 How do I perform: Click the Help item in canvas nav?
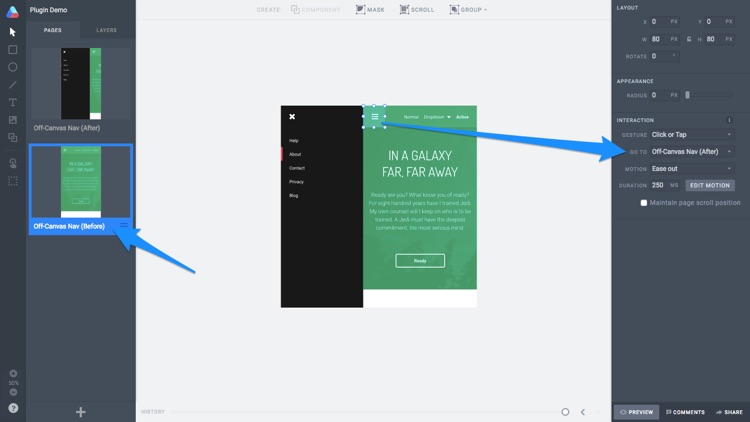pos(294,141)
